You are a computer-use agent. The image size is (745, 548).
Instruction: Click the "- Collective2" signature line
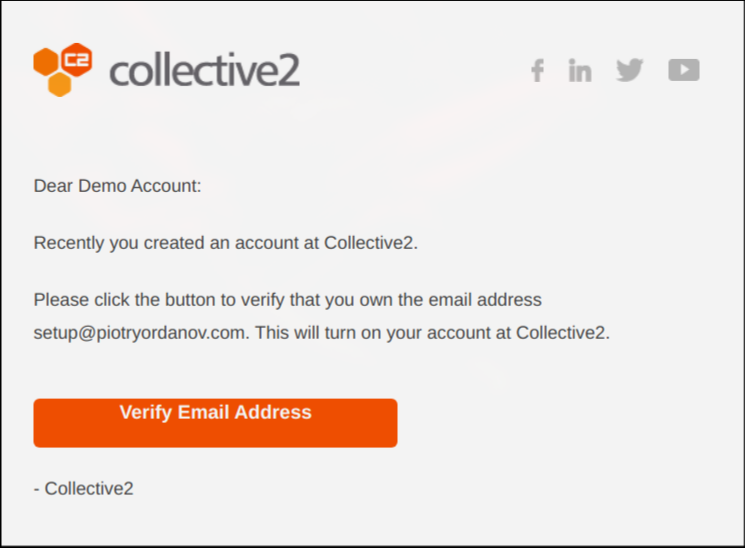point(83,488)
